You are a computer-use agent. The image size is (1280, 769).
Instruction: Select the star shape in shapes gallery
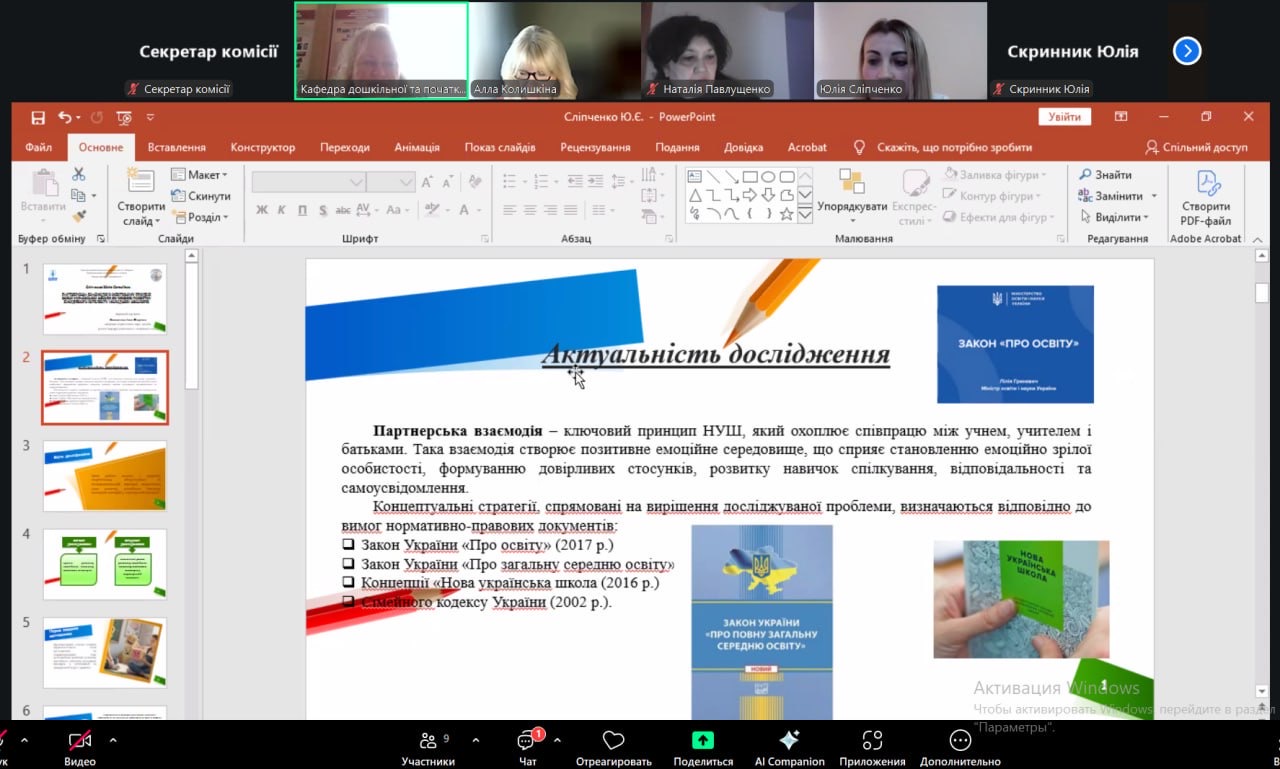coord(786,214)
